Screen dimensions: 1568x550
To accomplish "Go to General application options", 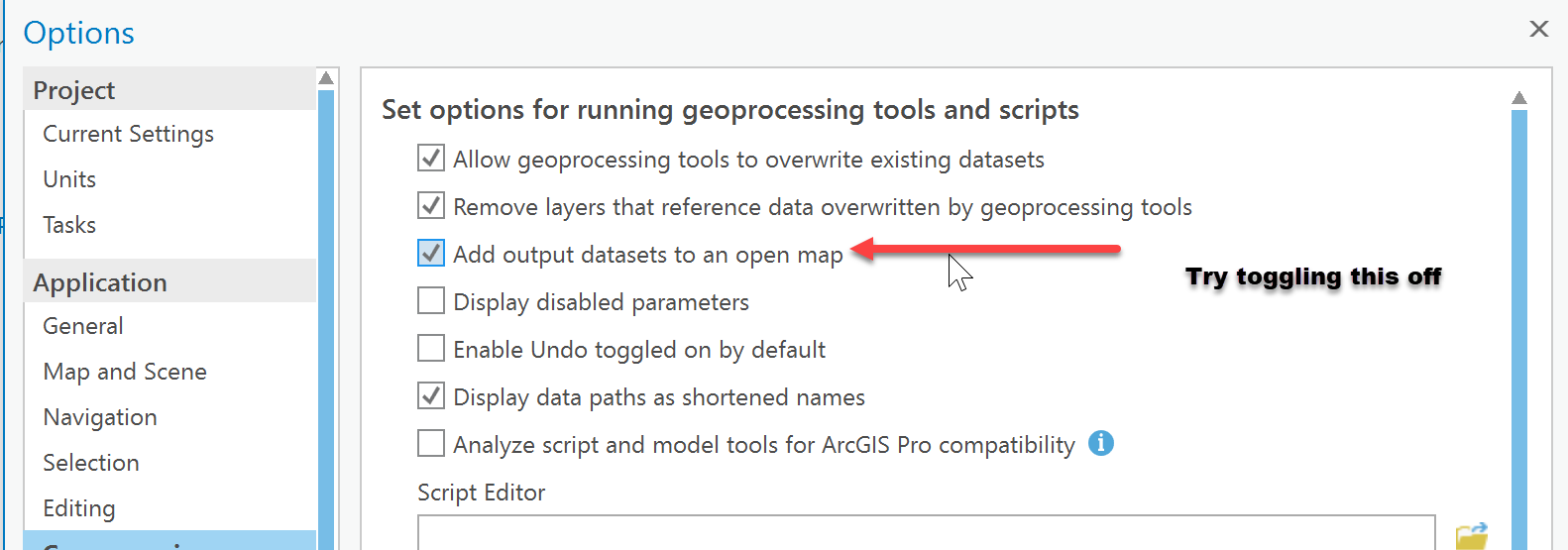I will pyautogui.click(x=83, y=326).
